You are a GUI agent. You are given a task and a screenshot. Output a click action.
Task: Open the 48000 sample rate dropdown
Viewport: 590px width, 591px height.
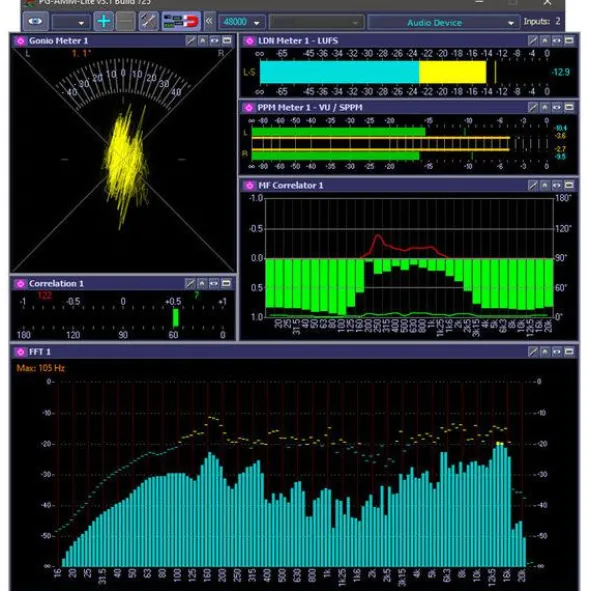[242, 22]
